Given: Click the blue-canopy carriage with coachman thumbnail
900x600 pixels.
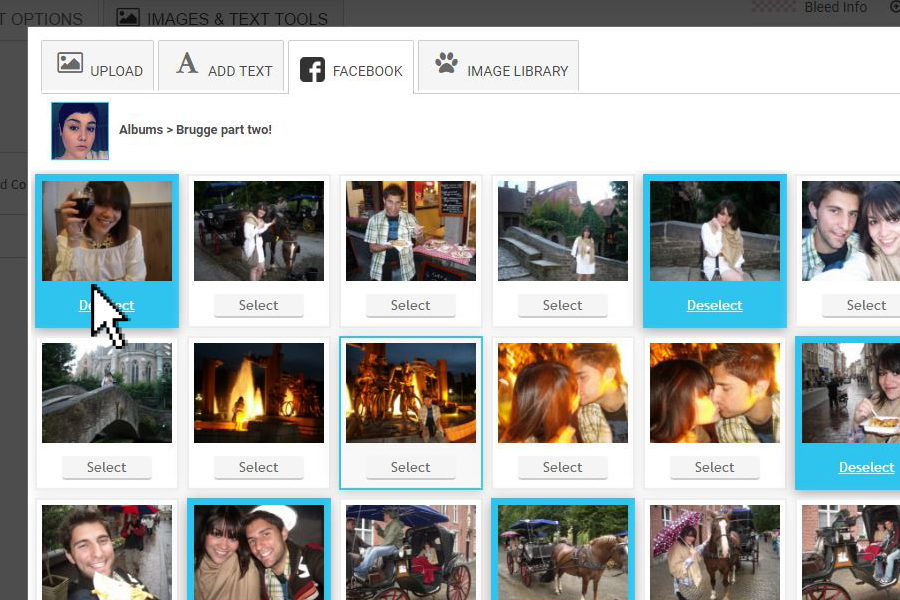Looking at the screenshot, I should pos(411,552).
